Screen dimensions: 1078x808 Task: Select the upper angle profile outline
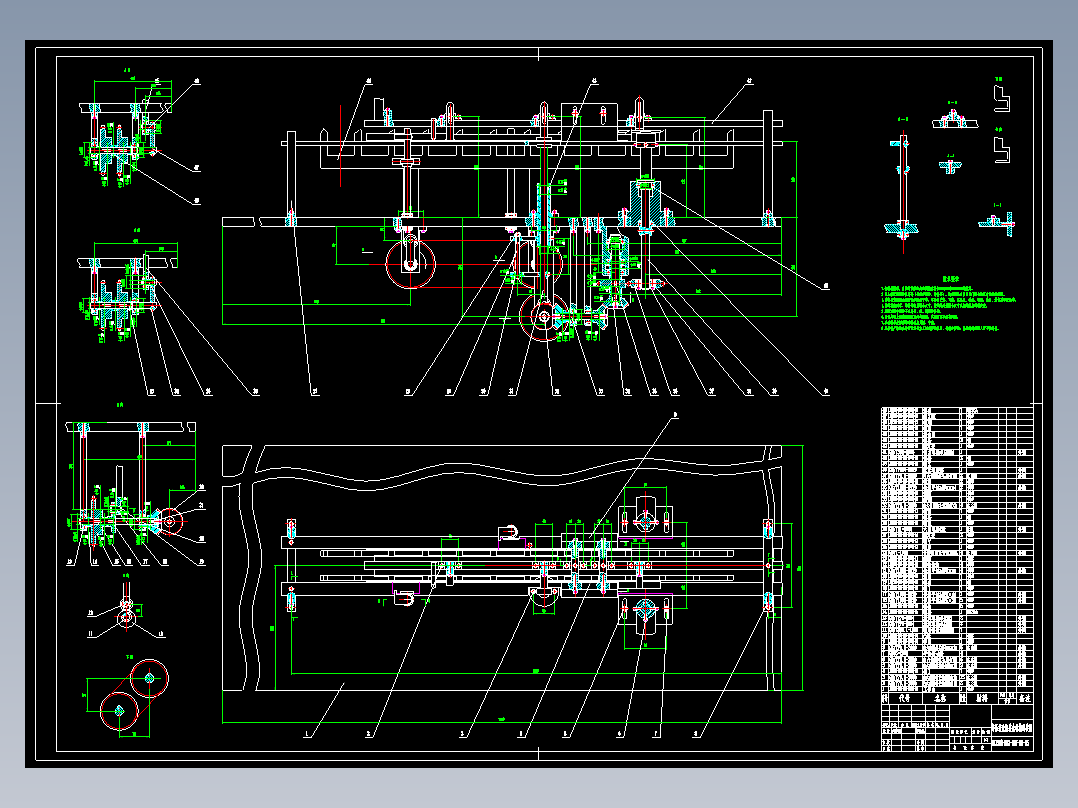1002,97
